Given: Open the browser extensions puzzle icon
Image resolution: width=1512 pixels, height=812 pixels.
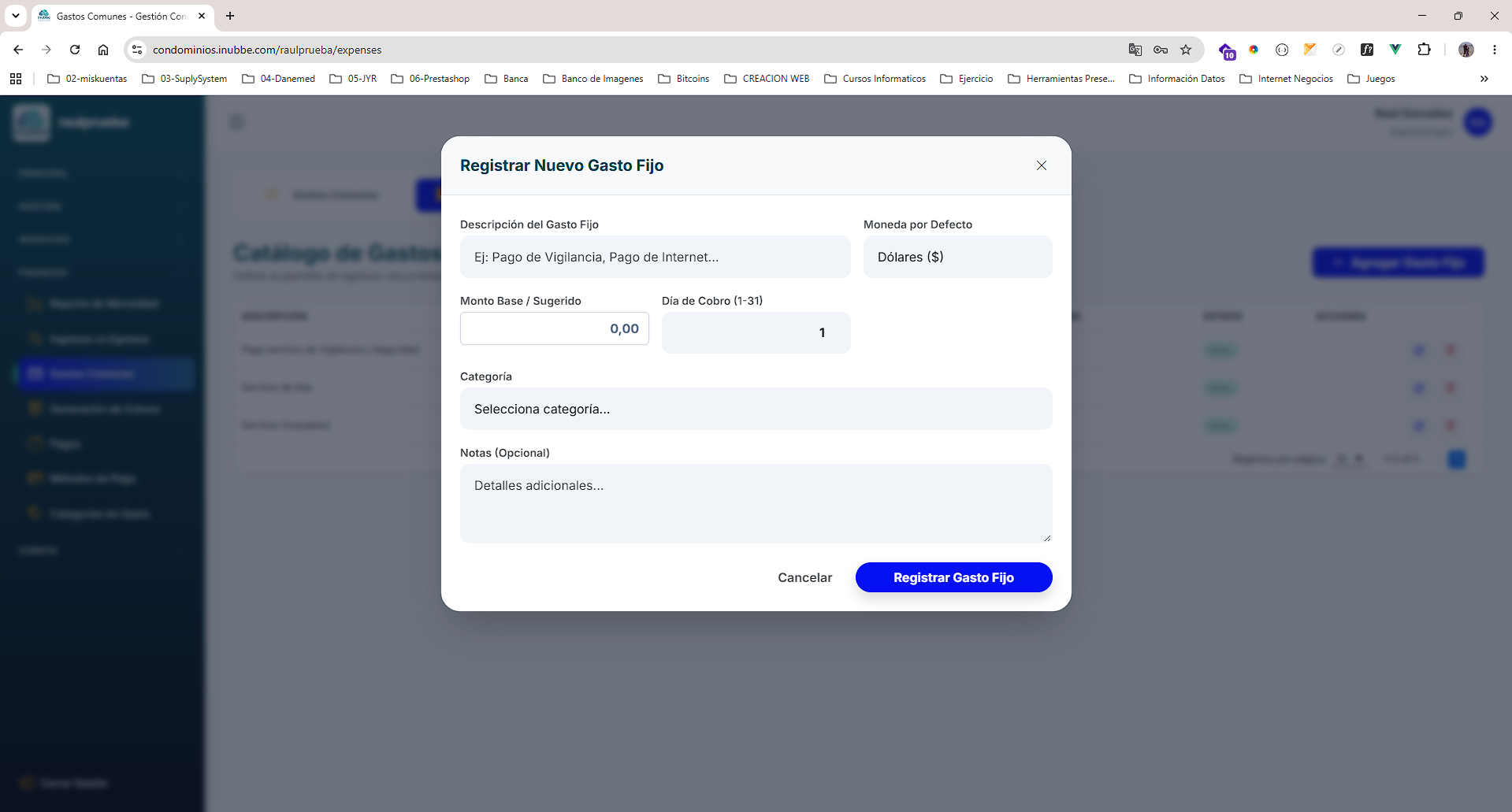Looking at the screenshot, I should pyautogui.click(x=1424, y=50).
